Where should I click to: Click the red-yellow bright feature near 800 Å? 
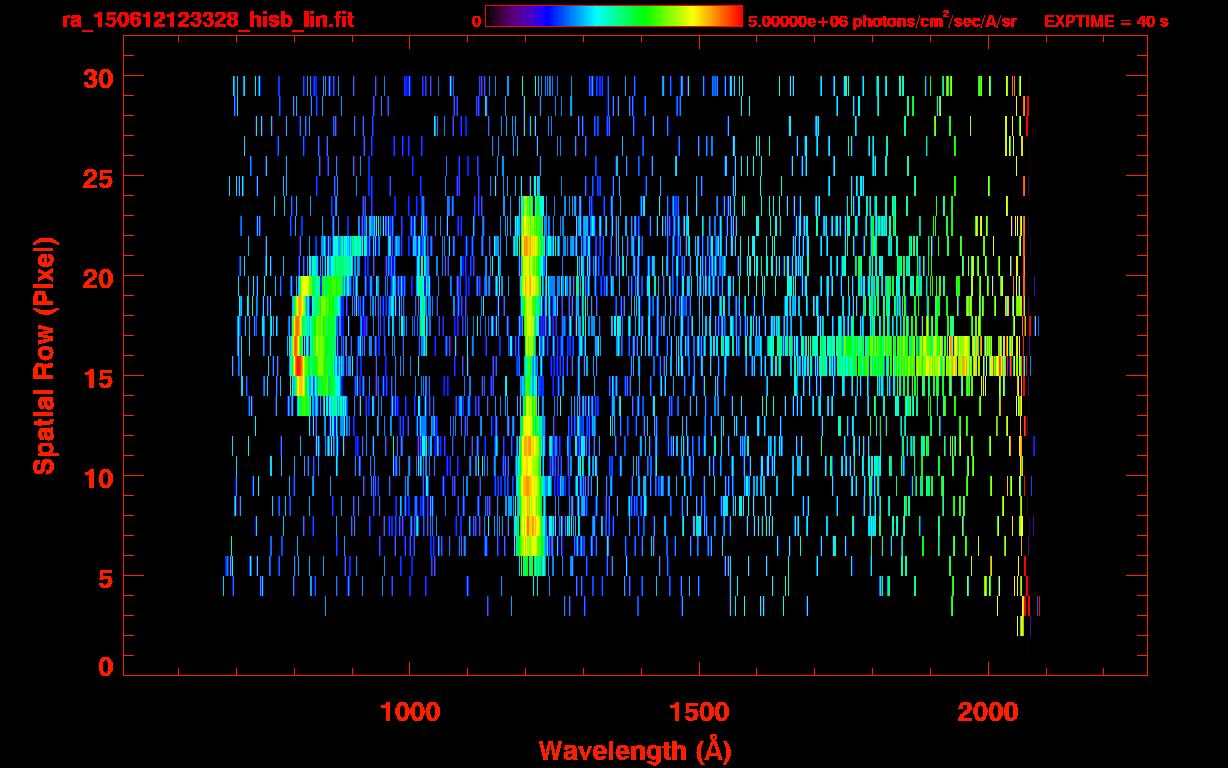[298, 350]
